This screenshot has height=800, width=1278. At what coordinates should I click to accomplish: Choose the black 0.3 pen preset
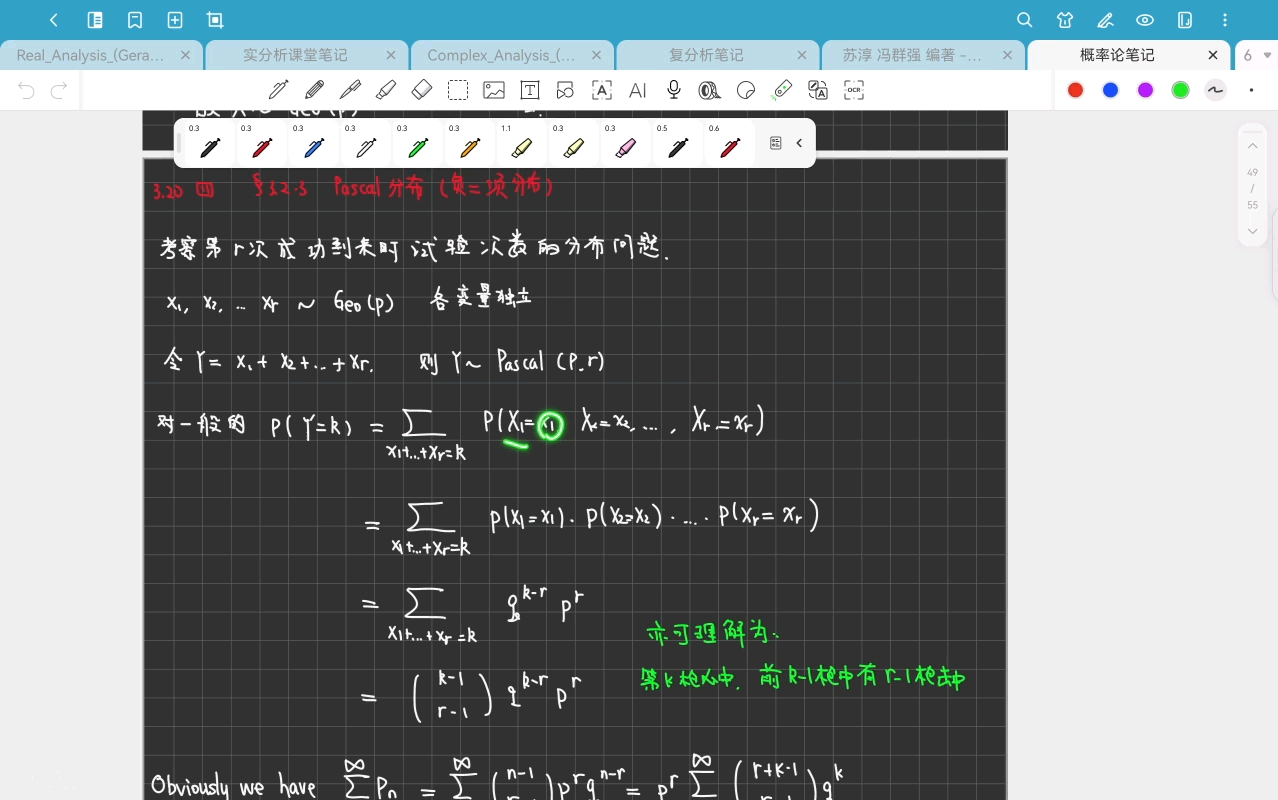tap(210, 144)
